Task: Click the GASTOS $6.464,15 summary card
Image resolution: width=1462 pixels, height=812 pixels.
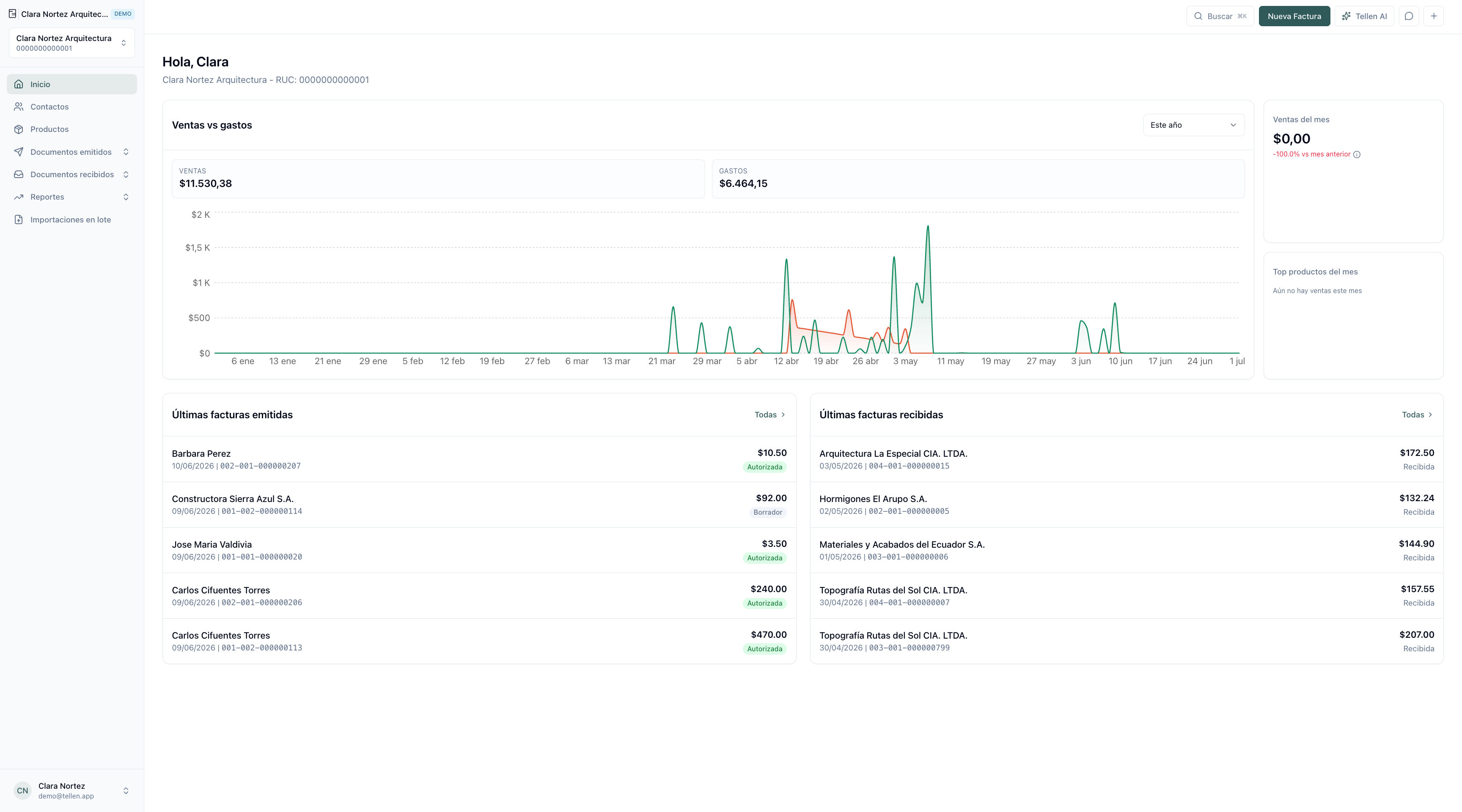Action: point(978,179)
